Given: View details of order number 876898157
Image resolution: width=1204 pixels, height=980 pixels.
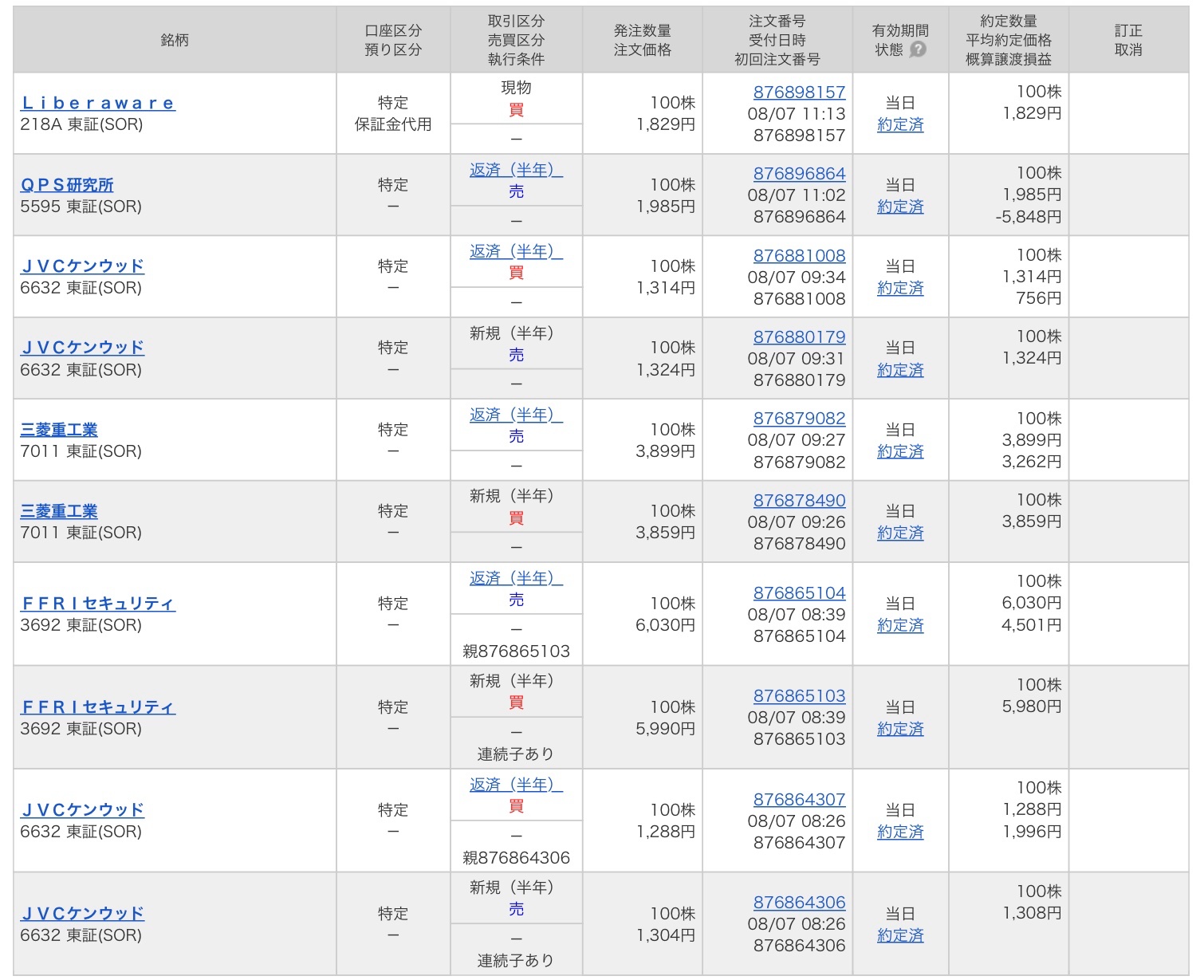Looking at the screenshot, I should tap(800, 92).
